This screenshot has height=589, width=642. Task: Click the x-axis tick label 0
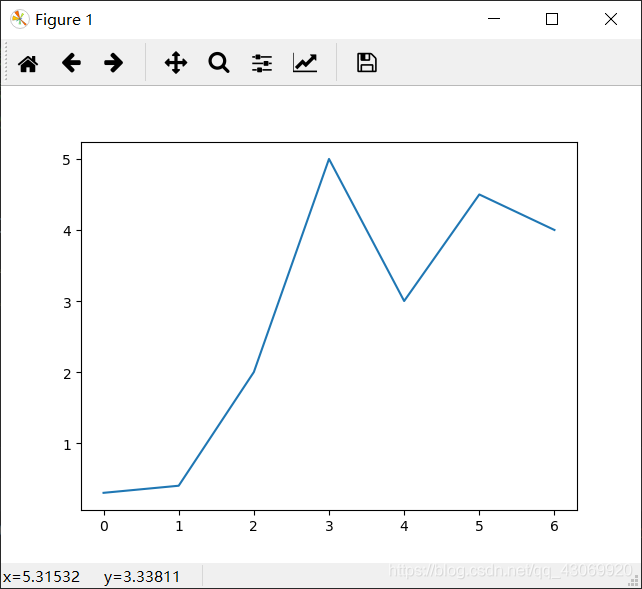104,526
